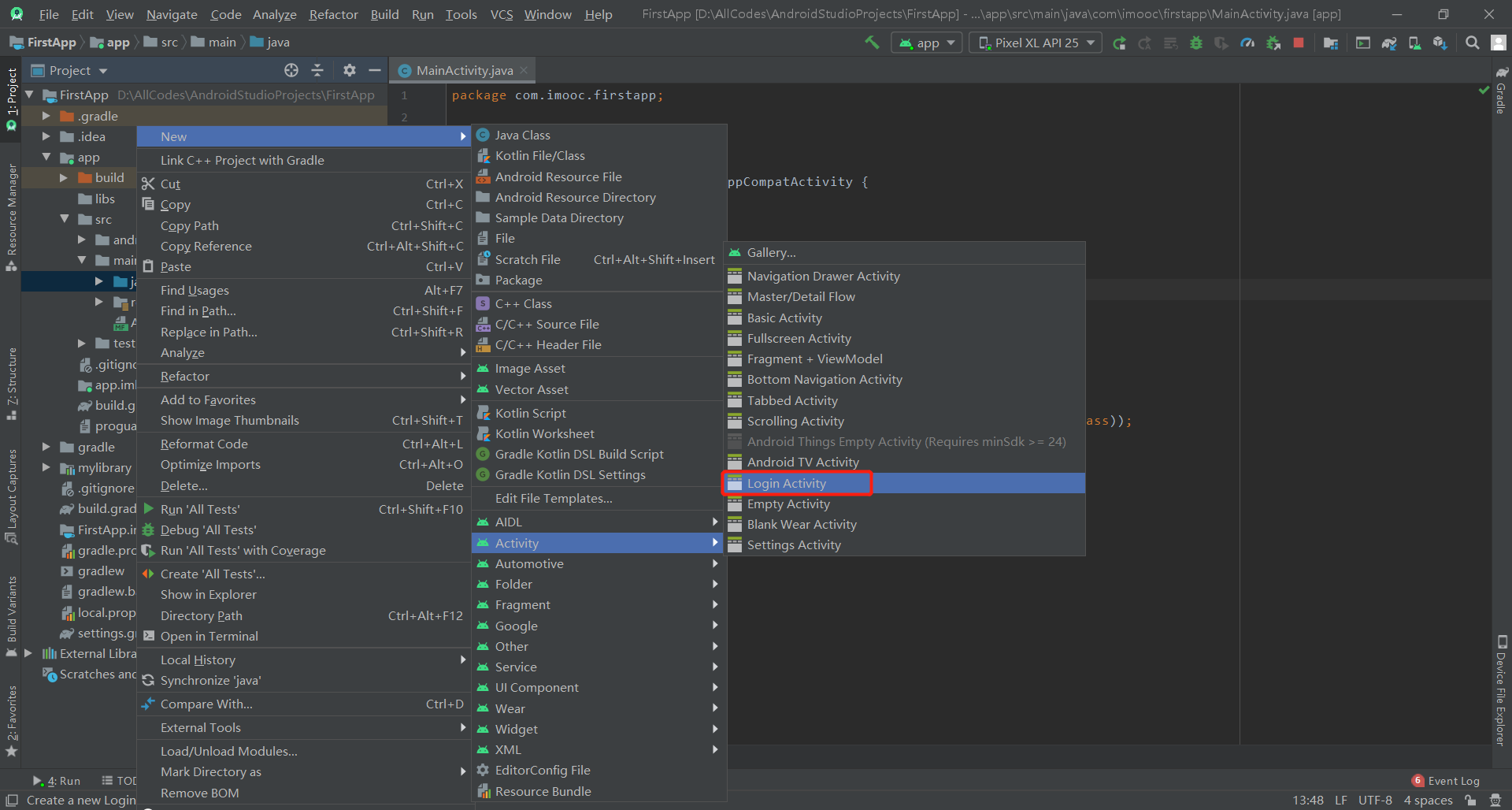Click 4 spaces indent in status bar
1512x810 pixels.
click(1428, 800)
